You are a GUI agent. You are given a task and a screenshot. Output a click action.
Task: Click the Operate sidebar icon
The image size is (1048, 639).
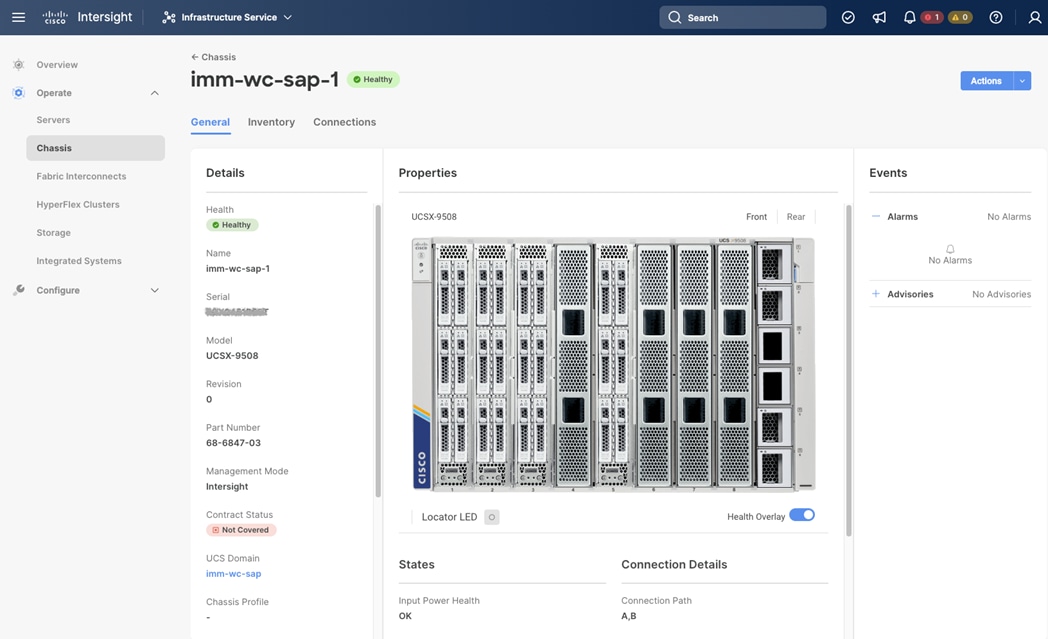tap(19, 93)
